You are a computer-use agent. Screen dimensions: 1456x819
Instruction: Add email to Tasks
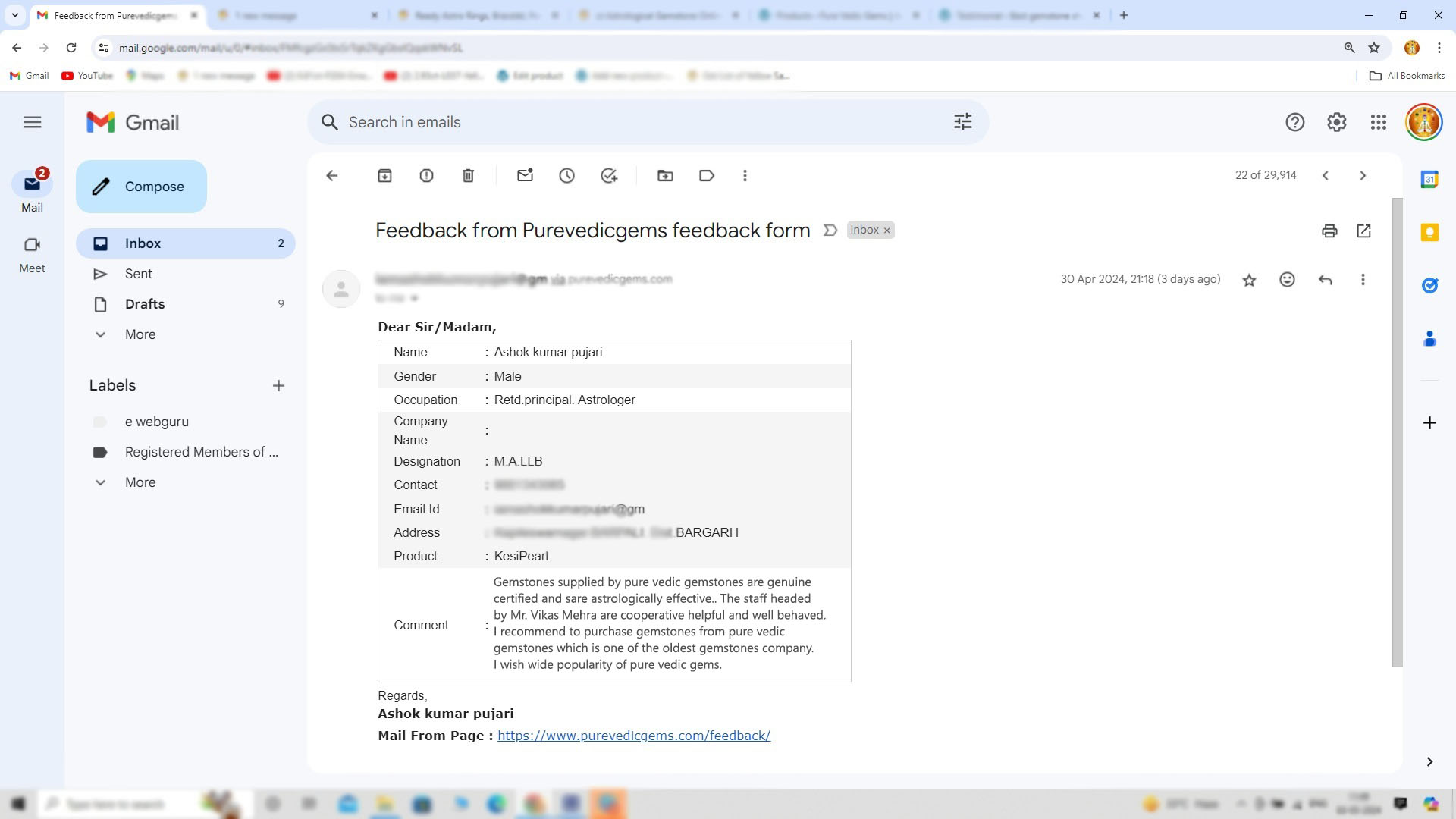click(x=608, y=176)
